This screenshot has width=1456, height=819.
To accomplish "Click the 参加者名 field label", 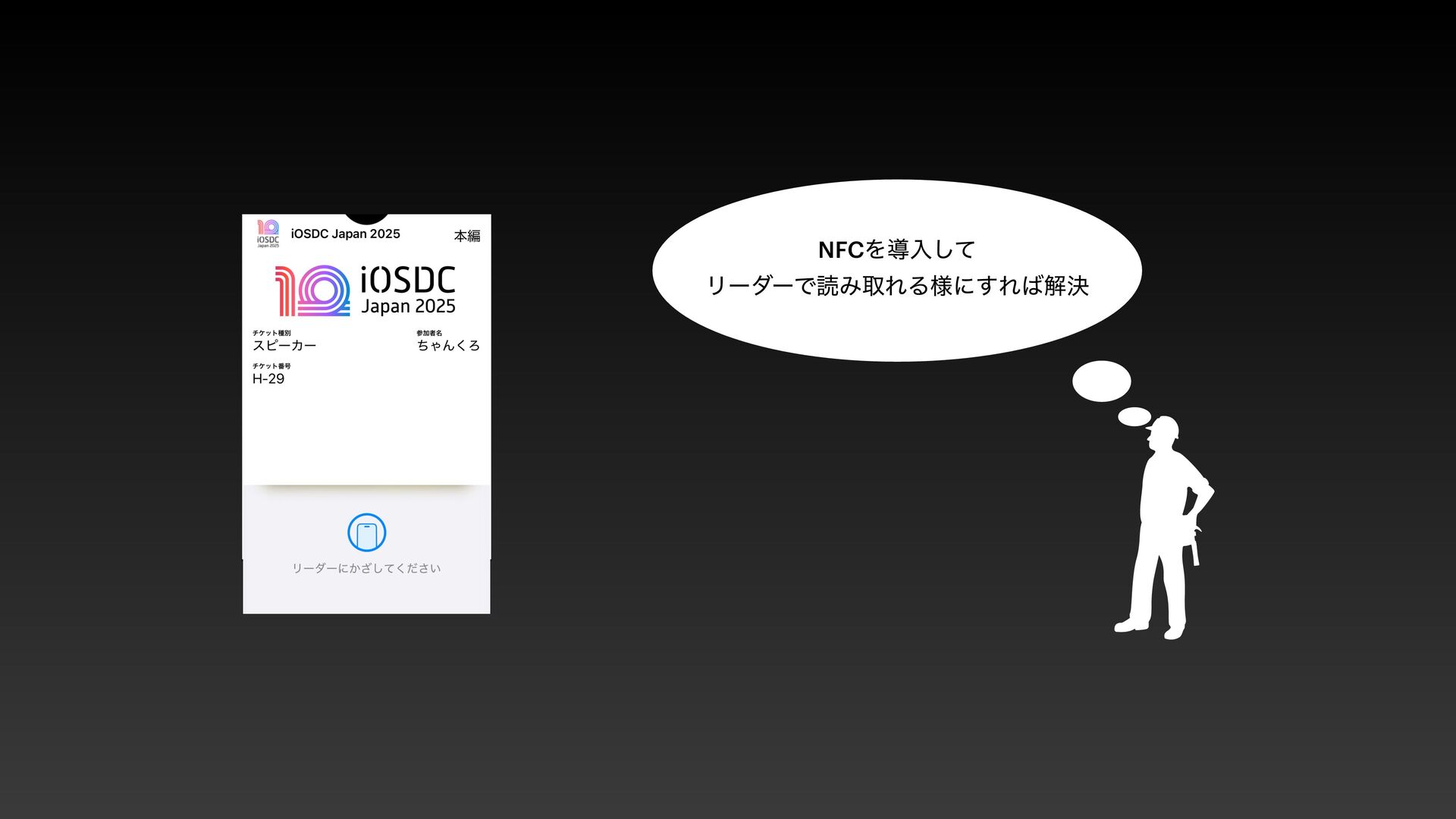I will click(429, 333).
